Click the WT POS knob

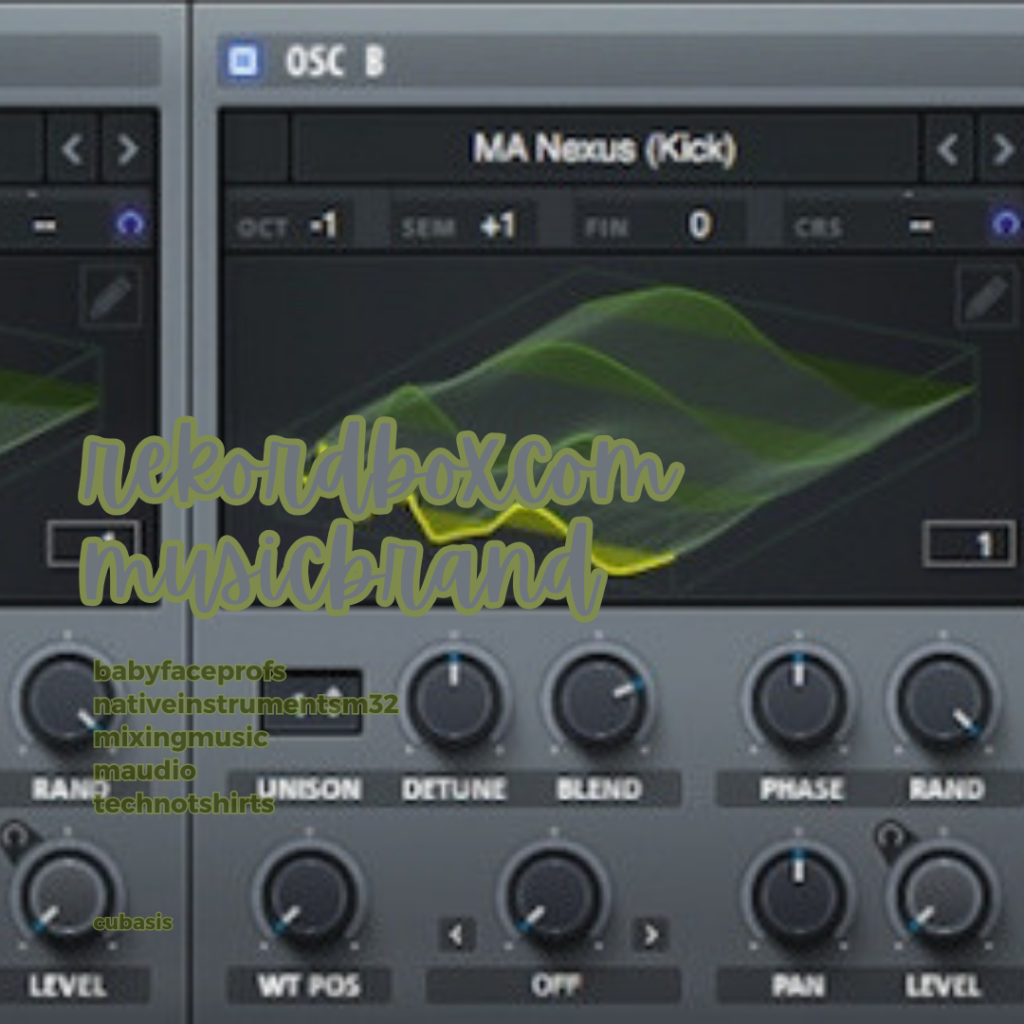310,897
